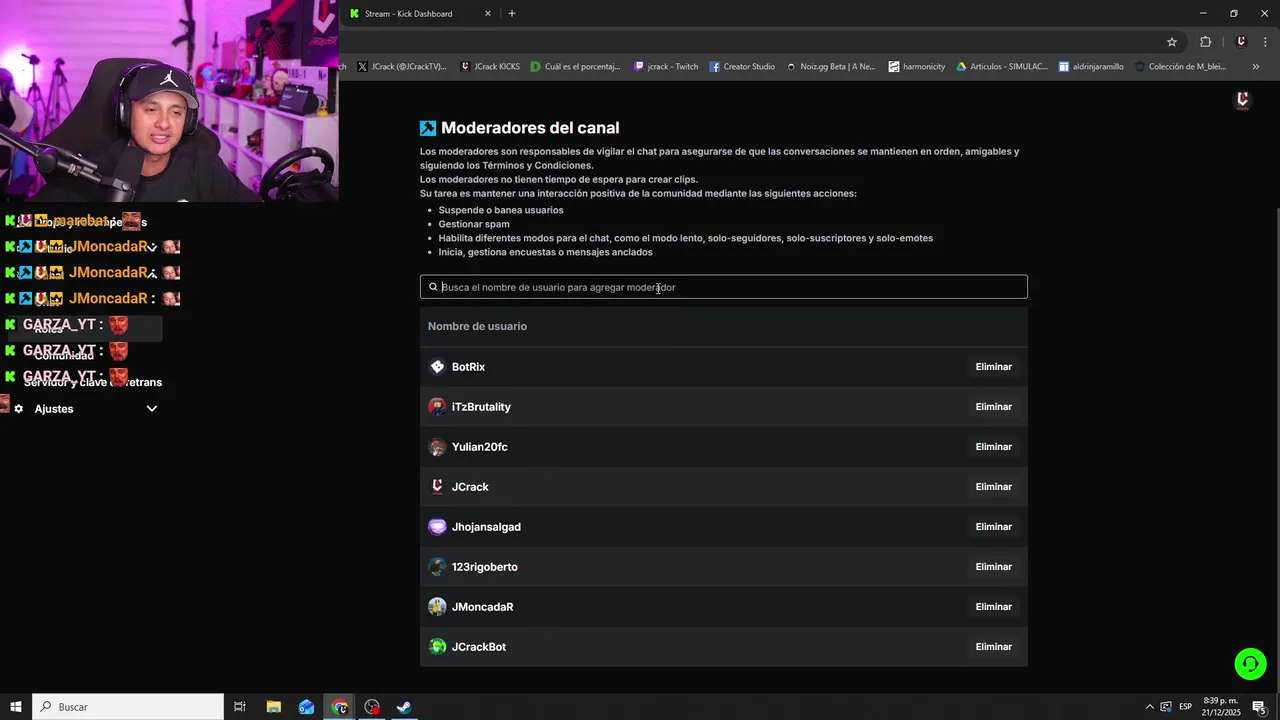Remove 123rigoberto from moderators
Screen dimensions: 1280x720
[993, 567]
